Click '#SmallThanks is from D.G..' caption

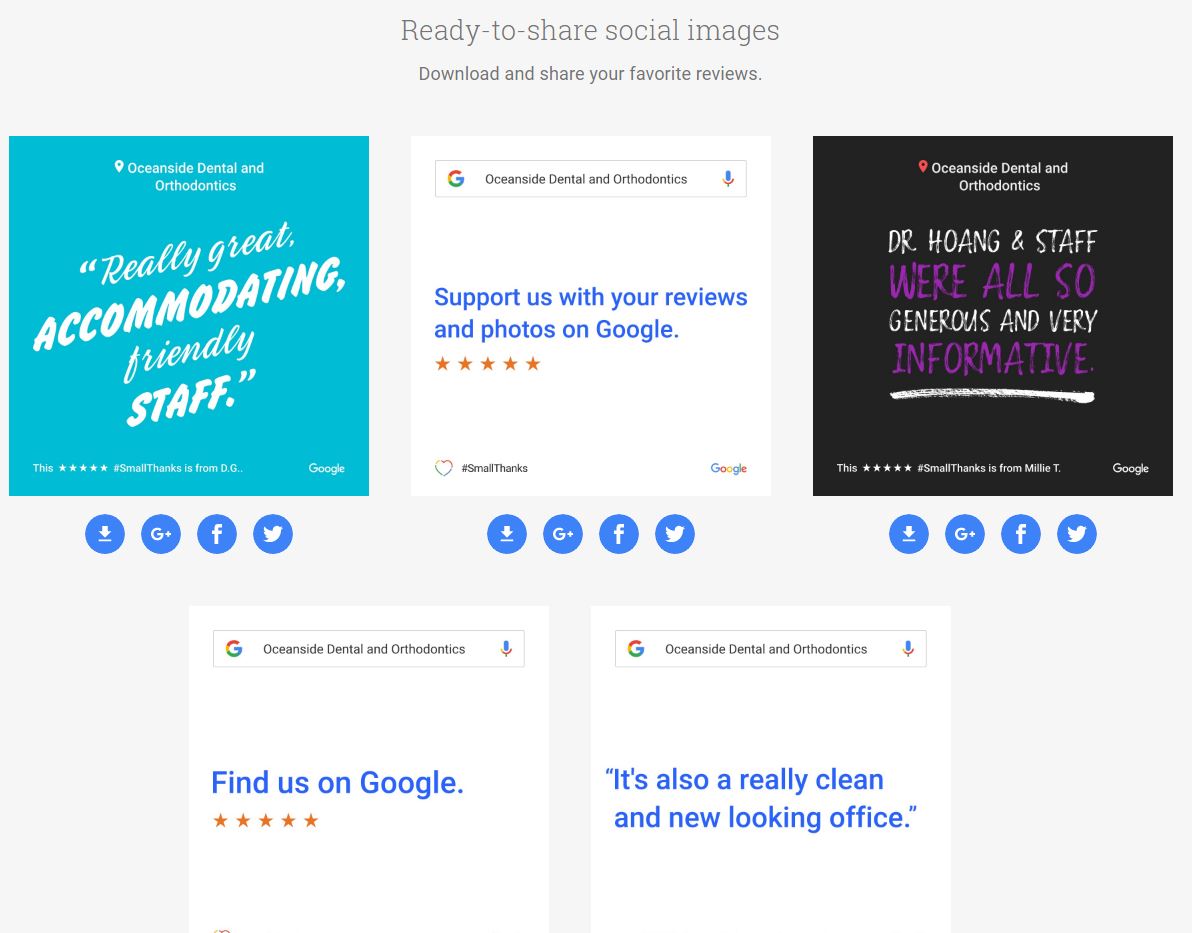pos(179,468)
